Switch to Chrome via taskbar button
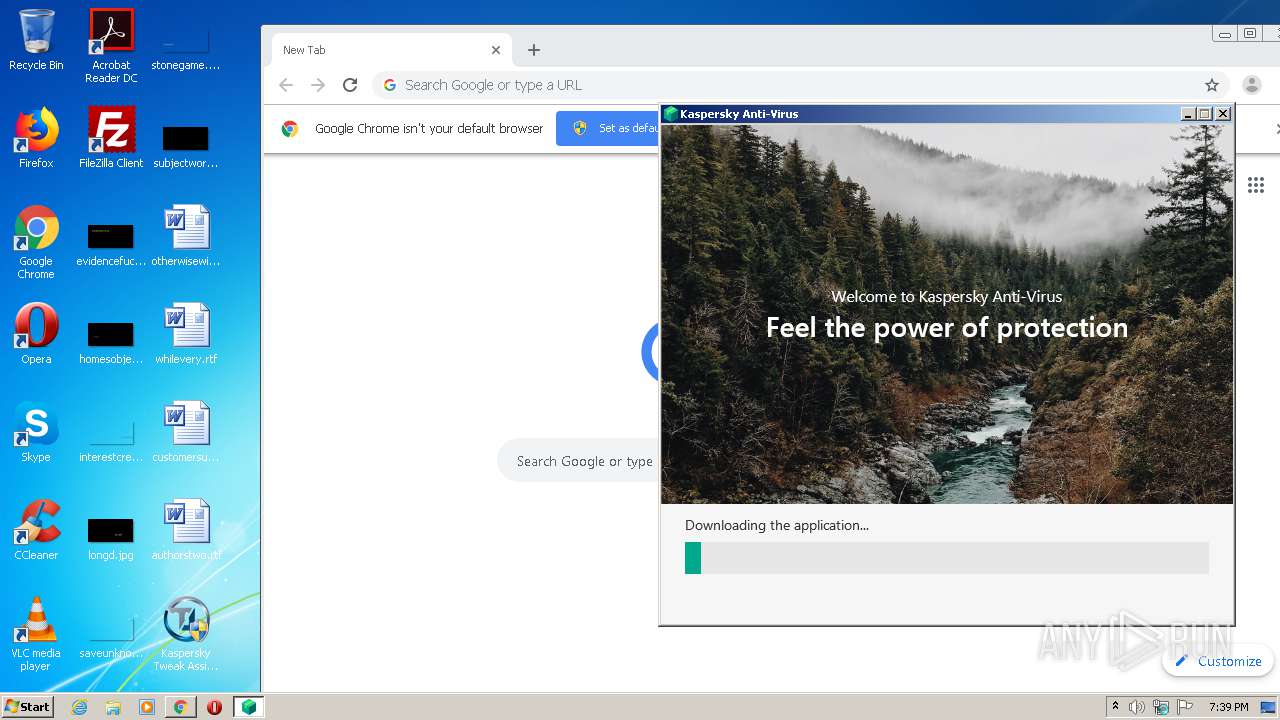The image size is (1280, 720). (x=180, y=707)
